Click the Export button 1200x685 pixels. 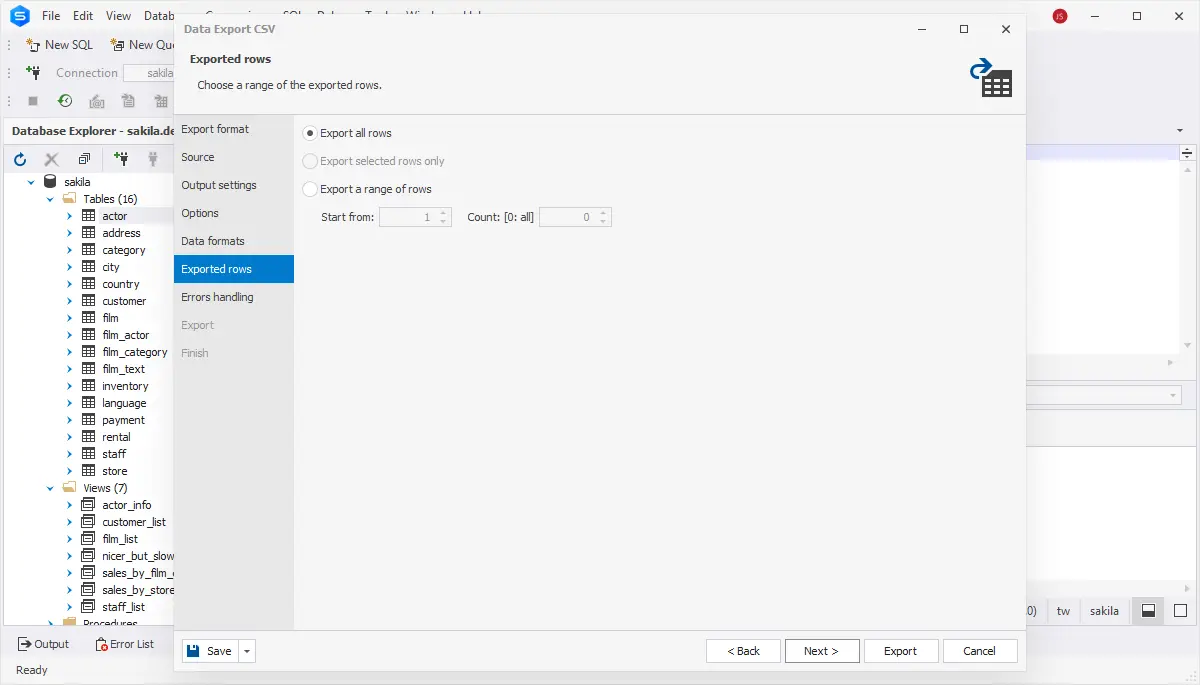tap(900, 651)
